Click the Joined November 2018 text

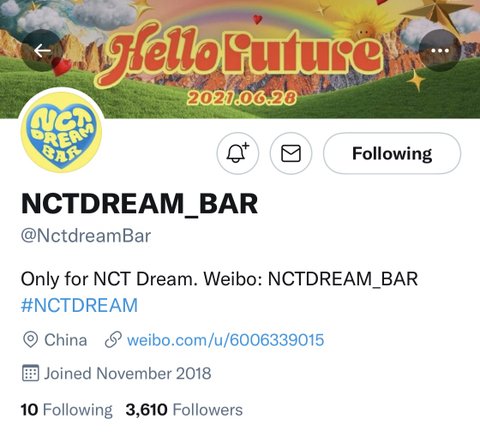coord(128,373)
